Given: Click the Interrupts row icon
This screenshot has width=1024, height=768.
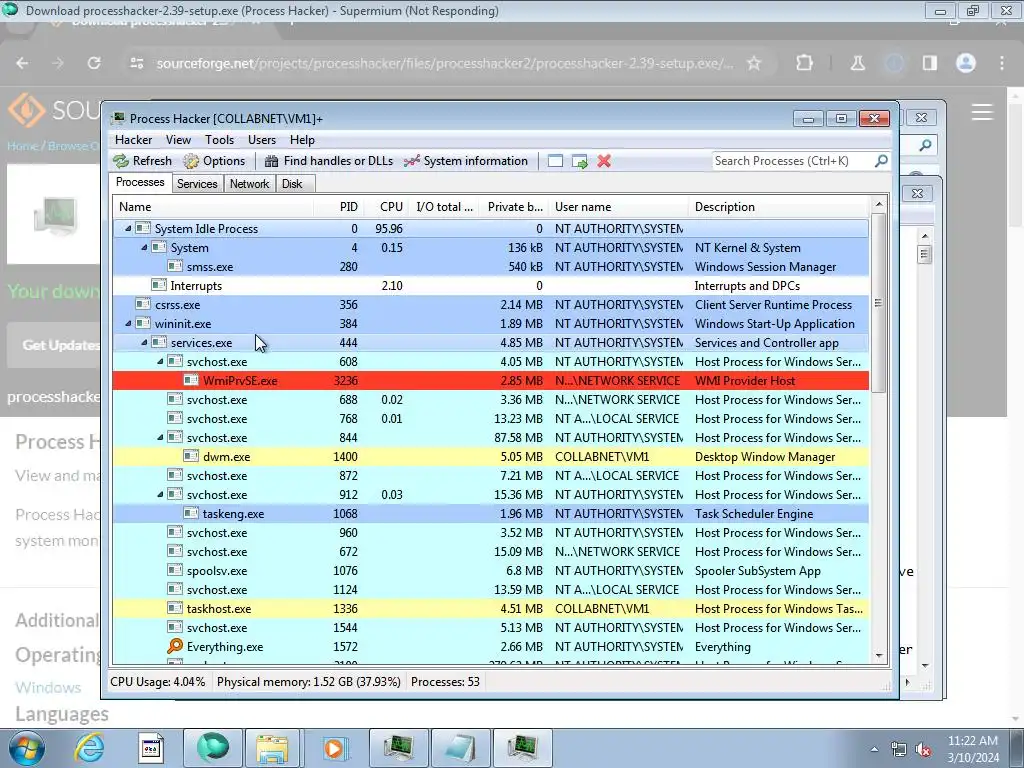Looking at the screenshot, I should coord(159,285).
